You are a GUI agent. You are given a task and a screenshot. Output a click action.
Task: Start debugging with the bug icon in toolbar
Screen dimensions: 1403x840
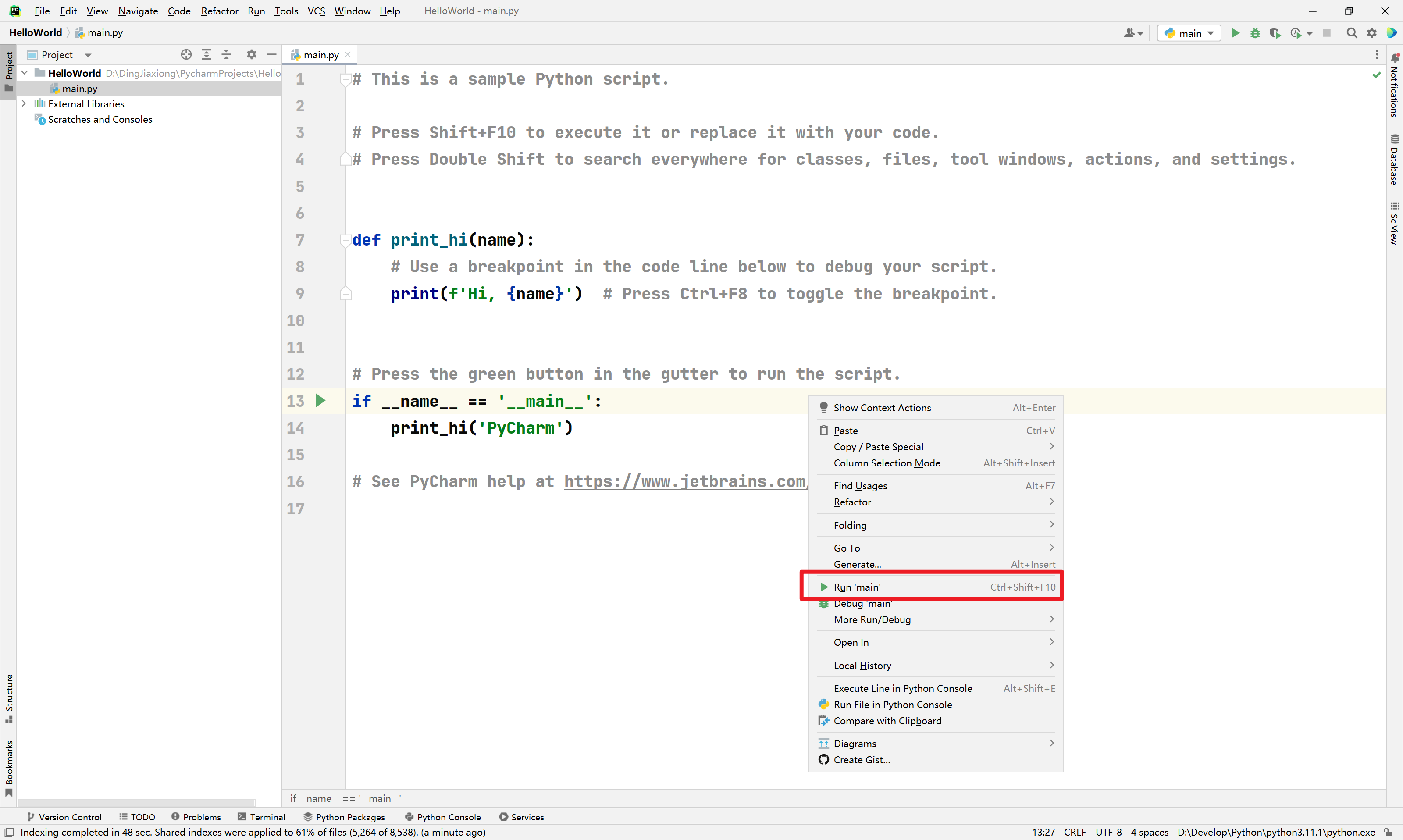click(1255, 33)
